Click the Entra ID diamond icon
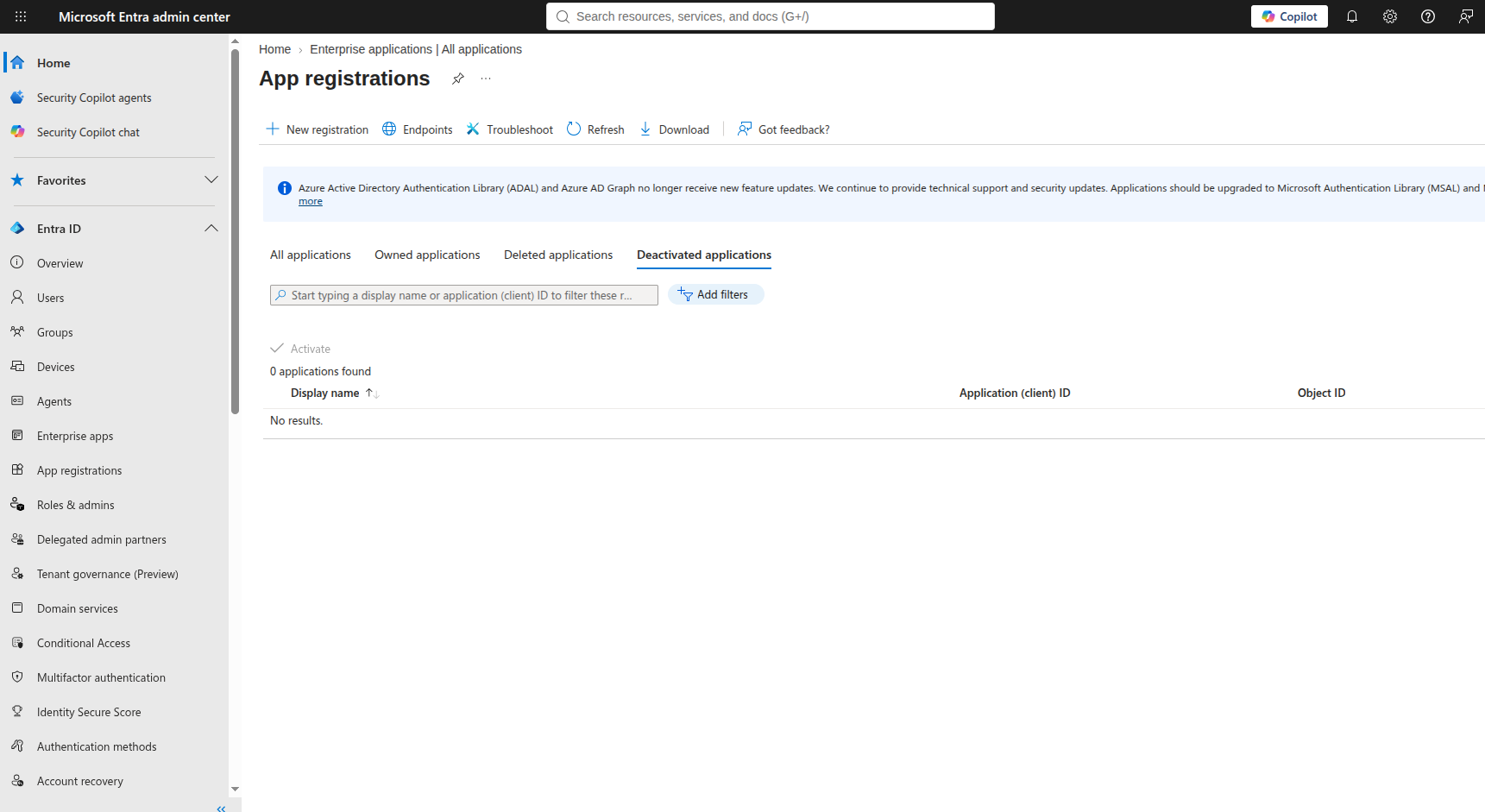This screenshot has height=812, width=1485. (x=17, y=228)
